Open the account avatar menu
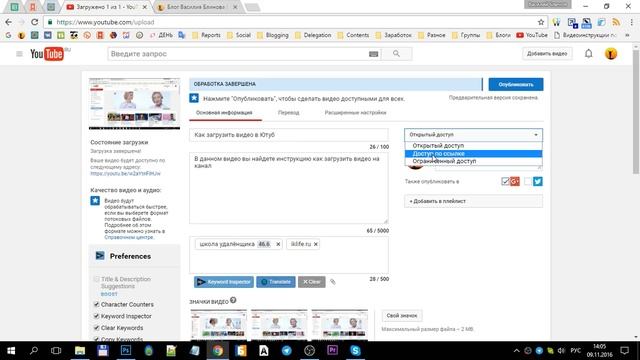 point(611,54)
